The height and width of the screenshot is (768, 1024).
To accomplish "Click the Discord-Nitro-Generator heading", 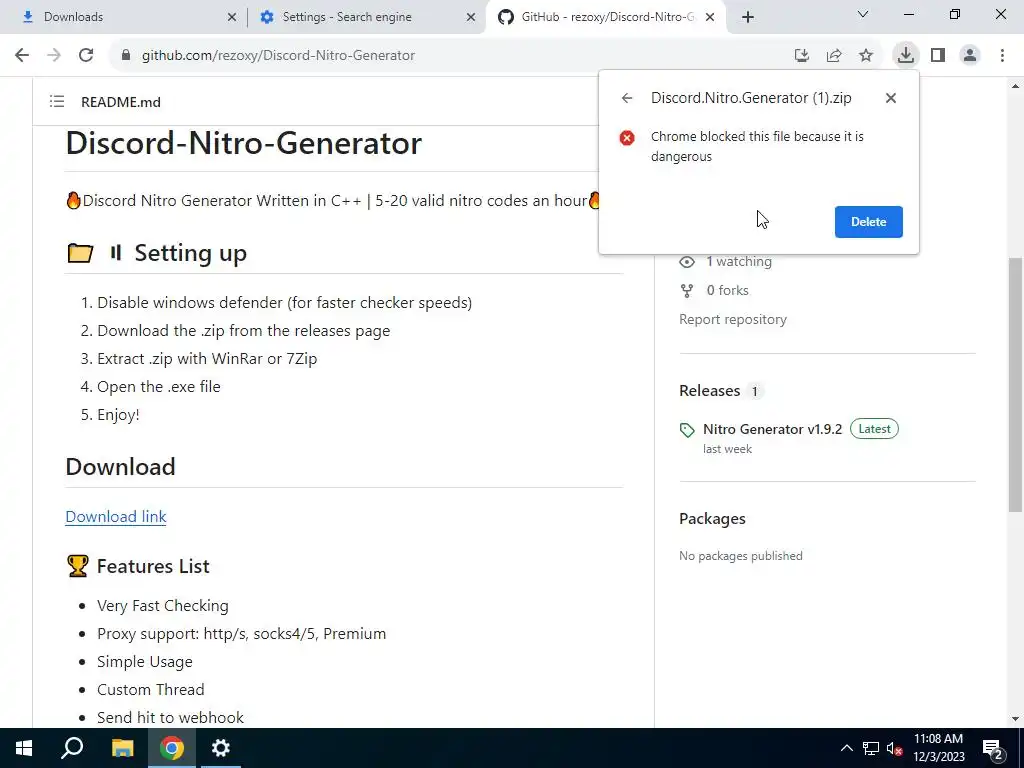I will tap(244, 143).
